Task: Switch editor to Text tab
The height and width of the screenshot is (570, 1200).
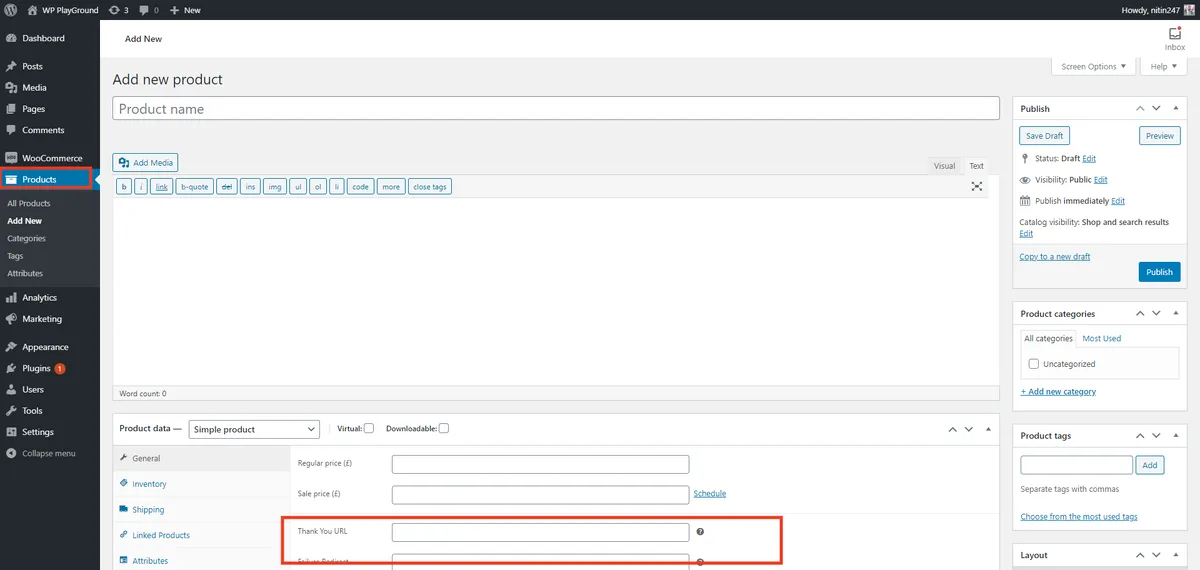Action: tap(976, 166)
